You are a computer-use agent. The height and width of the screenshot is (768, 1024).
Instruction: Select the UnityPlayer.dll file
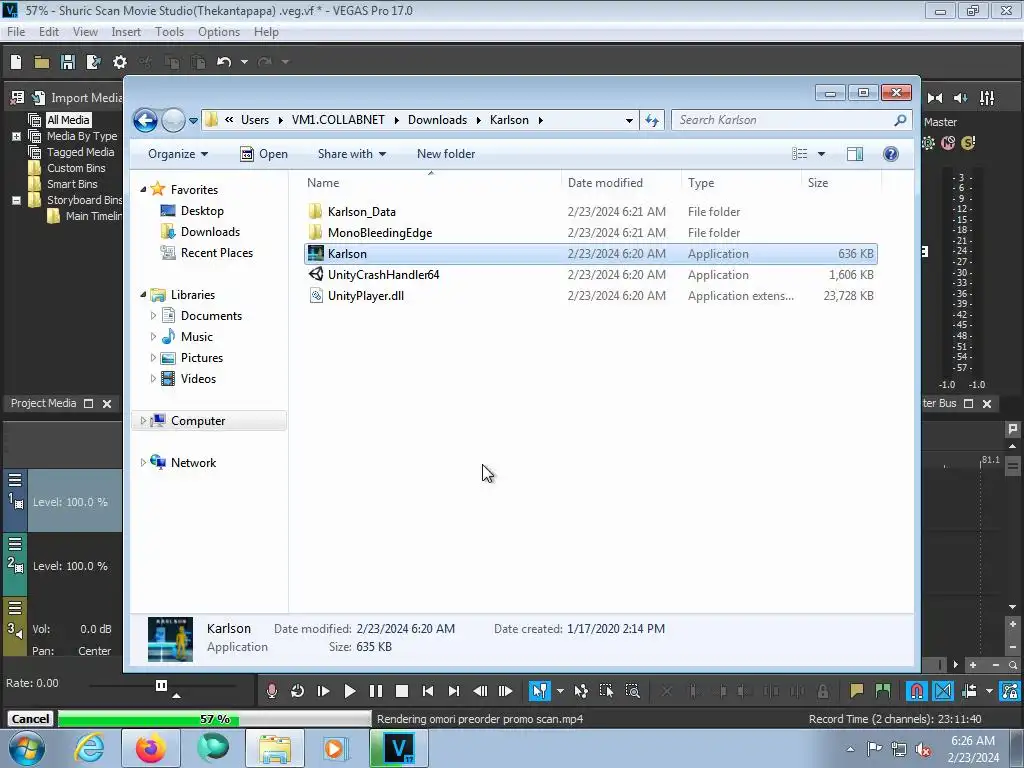point(591,296)
